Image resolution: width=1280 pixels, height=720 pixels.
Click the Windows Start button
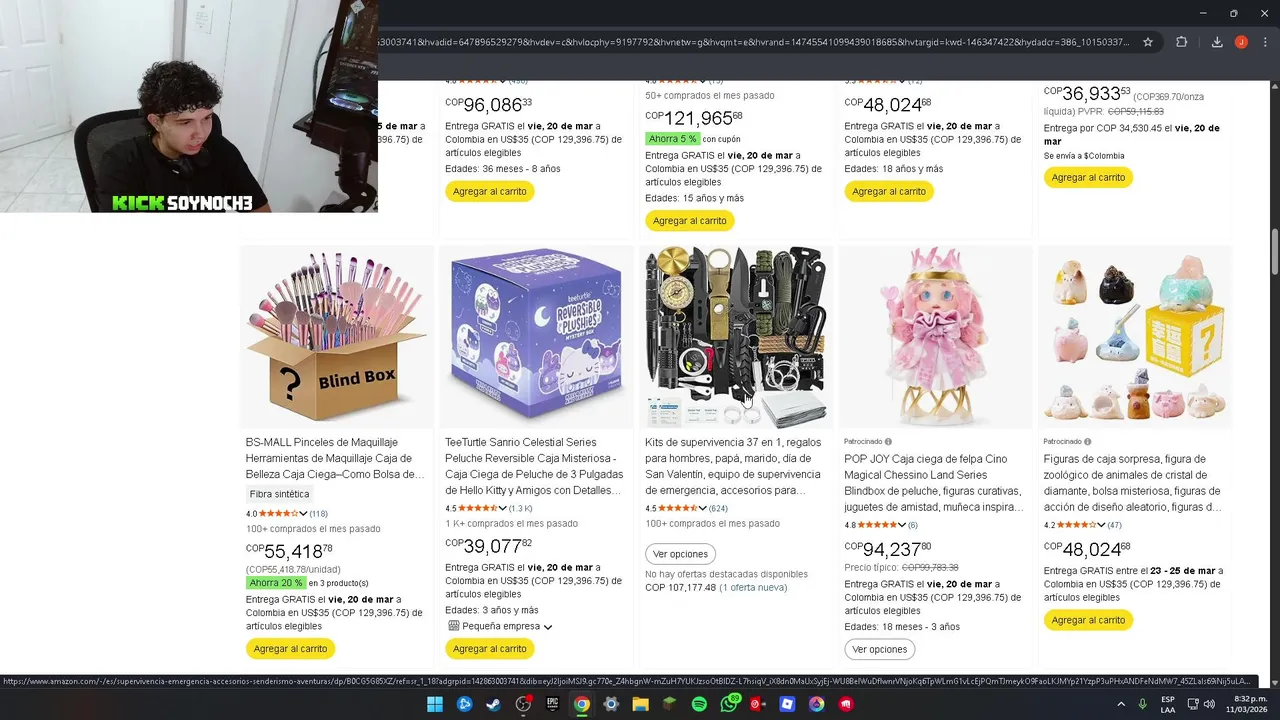[x=435, y=704]
